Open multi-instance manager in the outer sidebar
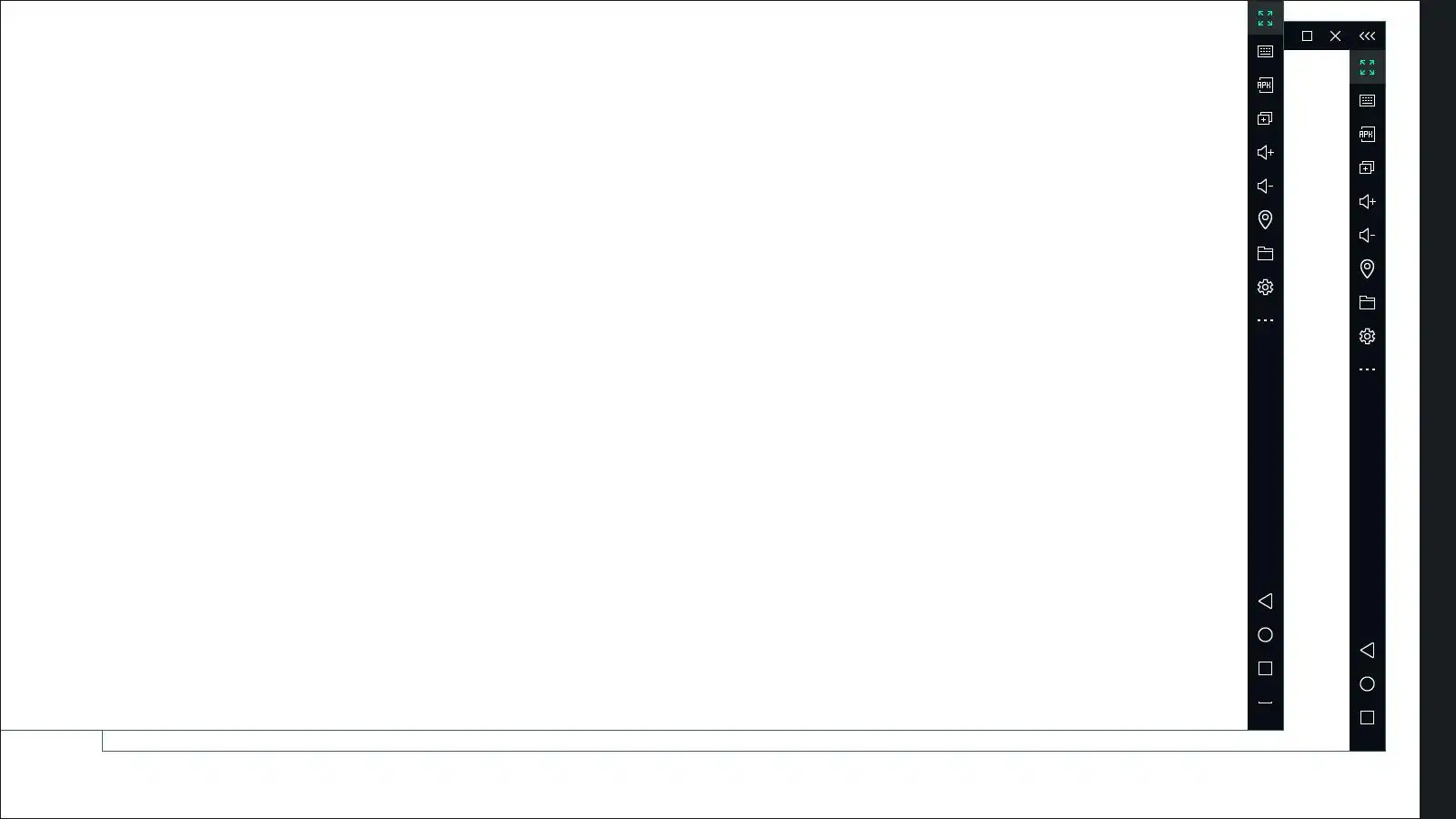The image size is (1456, 819). (x=1367, y=168)
